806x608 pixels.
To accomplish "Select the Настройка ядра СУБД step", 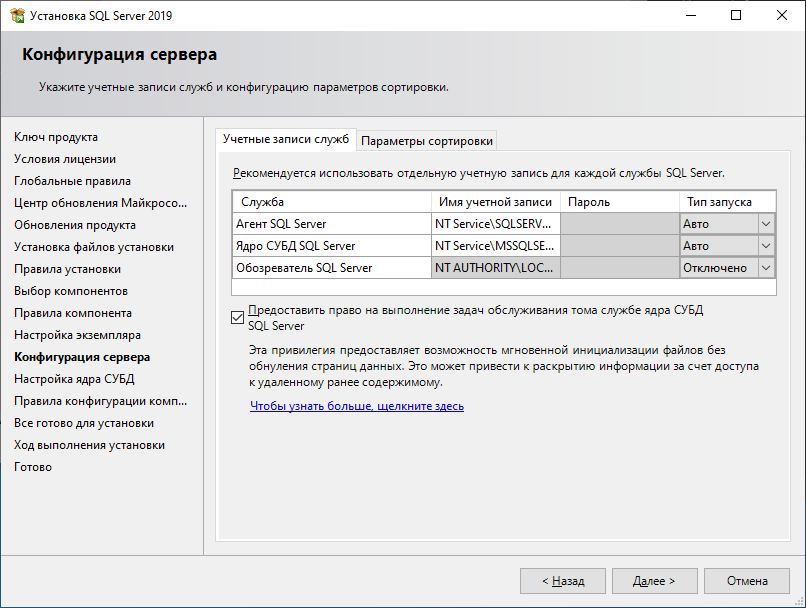I will coord(74,379).
